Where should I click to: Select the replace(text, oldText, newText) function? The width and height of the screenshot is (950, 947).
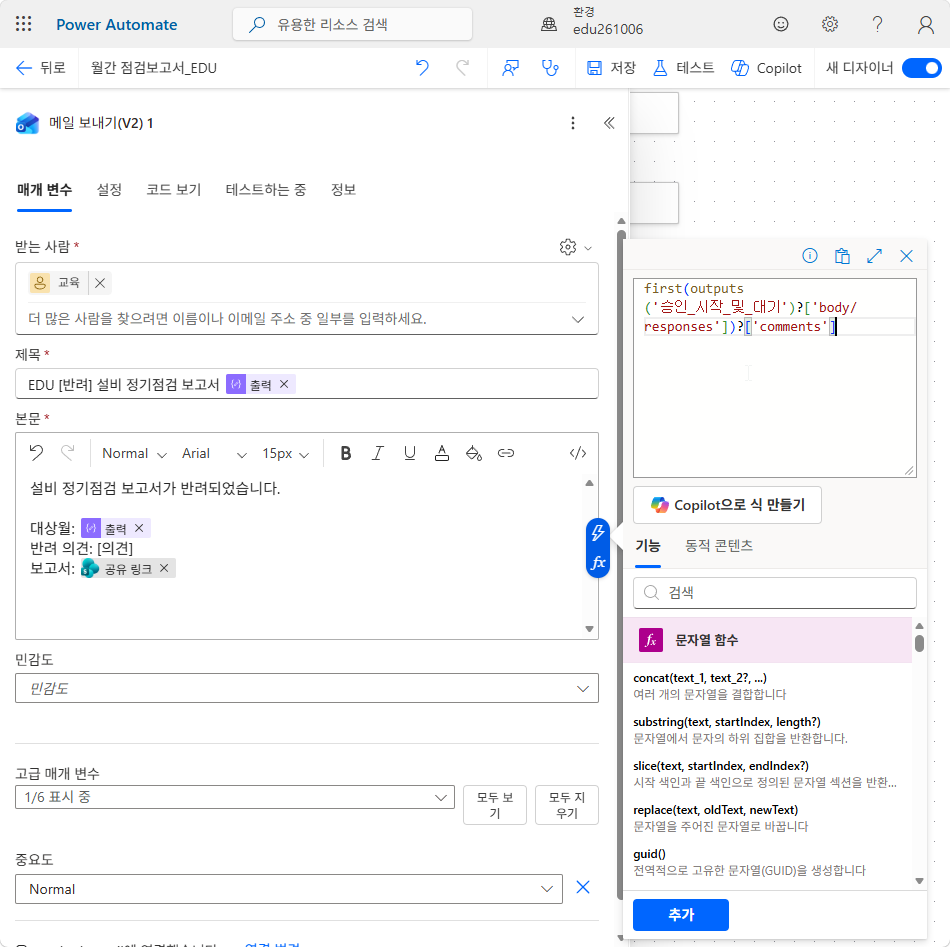click(x=716, y=810)
